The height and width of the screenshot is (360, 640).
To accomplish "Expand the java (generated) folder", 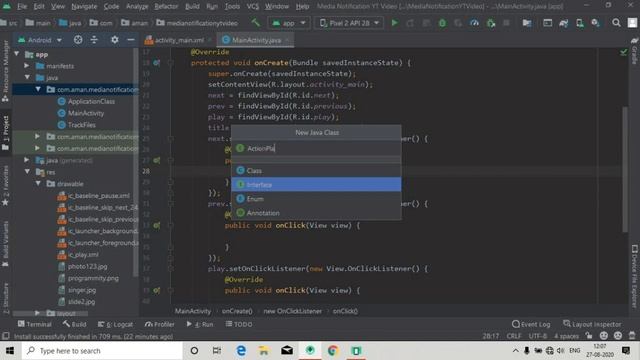I will pyautogui.click(x=27, y=160).
